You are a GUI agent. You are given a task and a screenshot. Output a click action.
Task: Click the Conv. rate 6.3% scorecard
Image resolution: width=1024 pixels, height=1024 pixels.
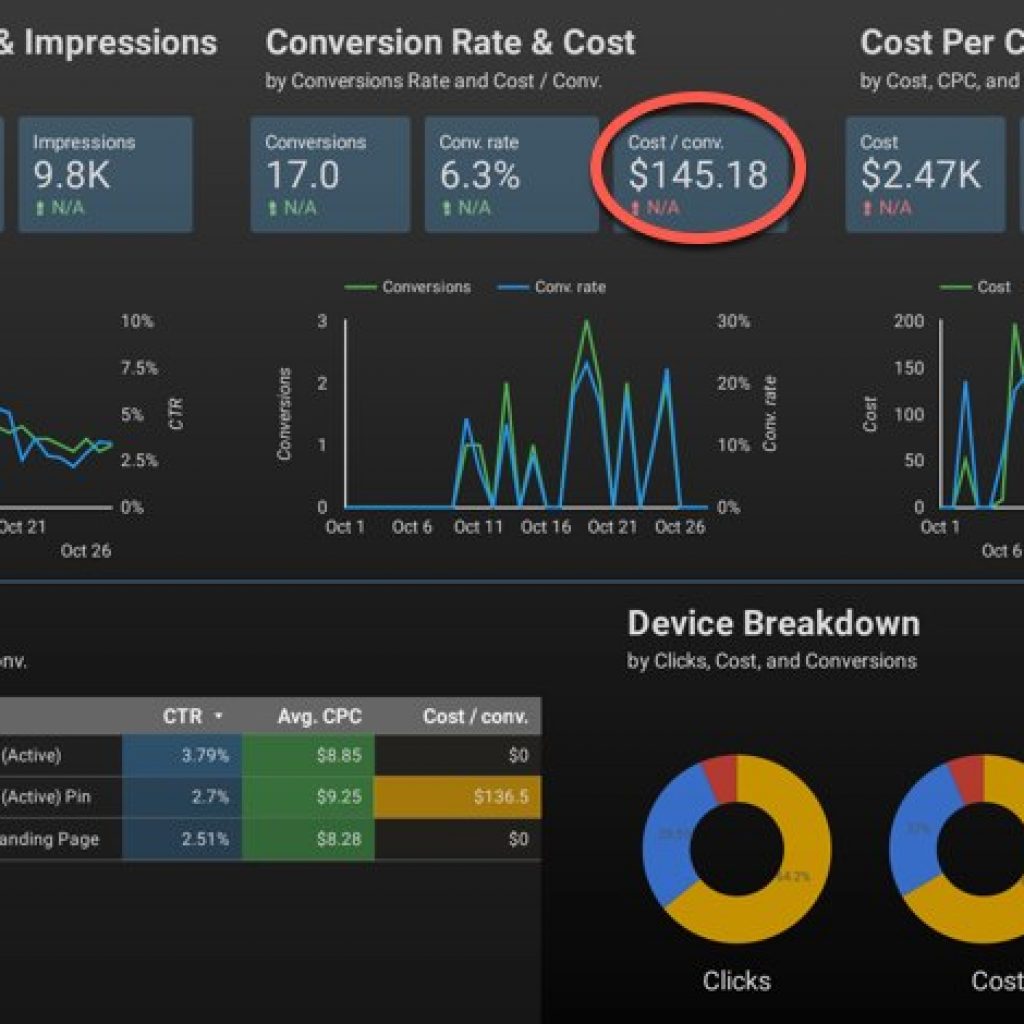tap(511, 174)
